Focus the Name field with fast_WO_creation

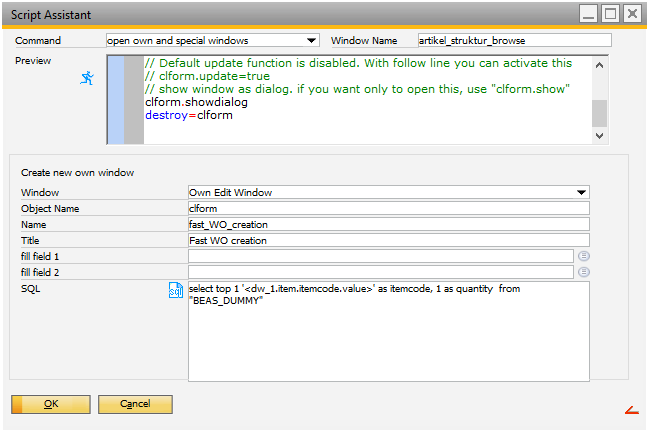point(388,225)
